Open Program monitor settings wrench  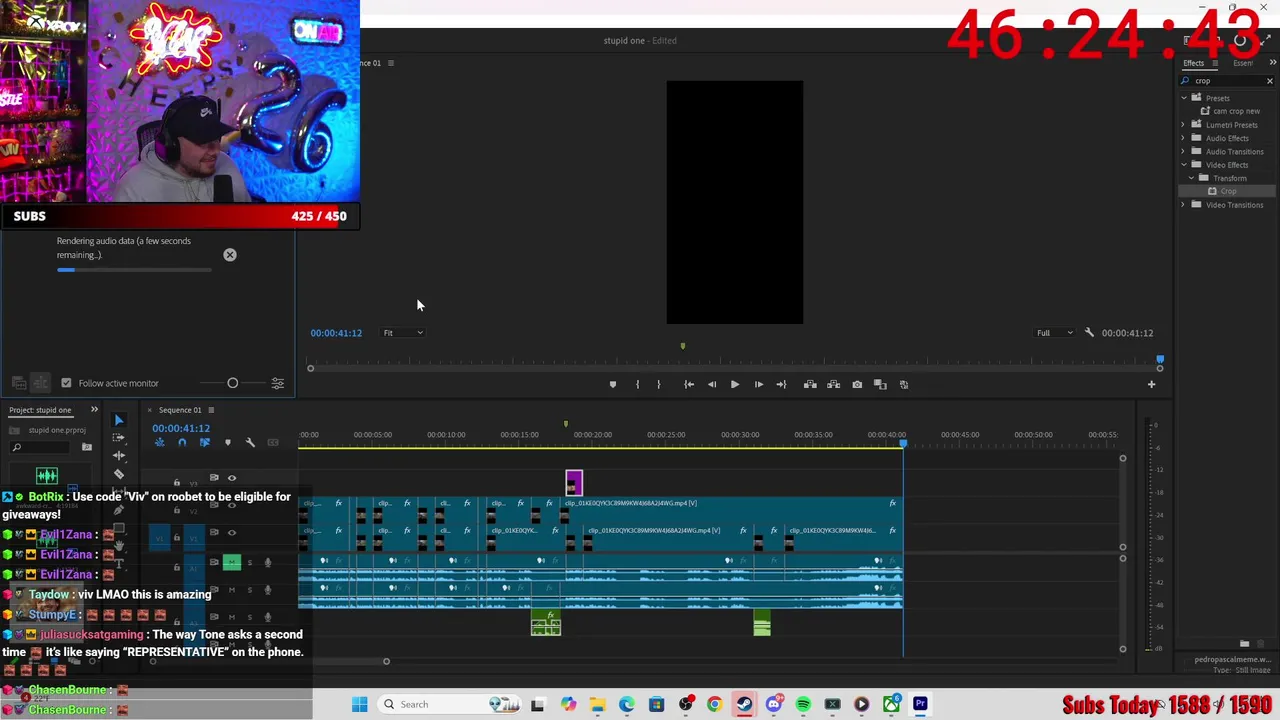tap(1089, 332)
